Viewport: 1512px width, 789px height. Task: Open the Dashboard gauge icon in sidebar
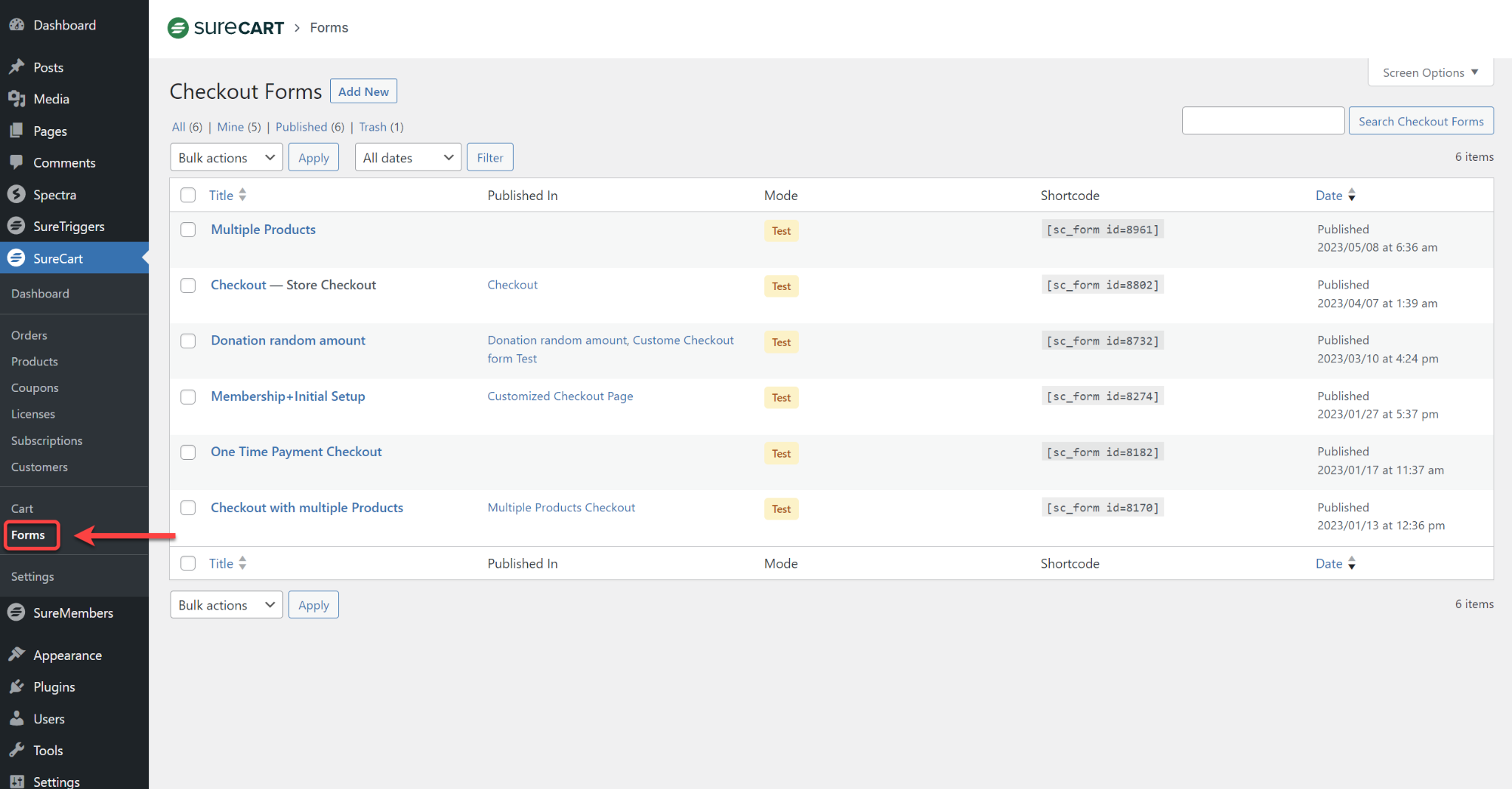(x=16, y=25)
